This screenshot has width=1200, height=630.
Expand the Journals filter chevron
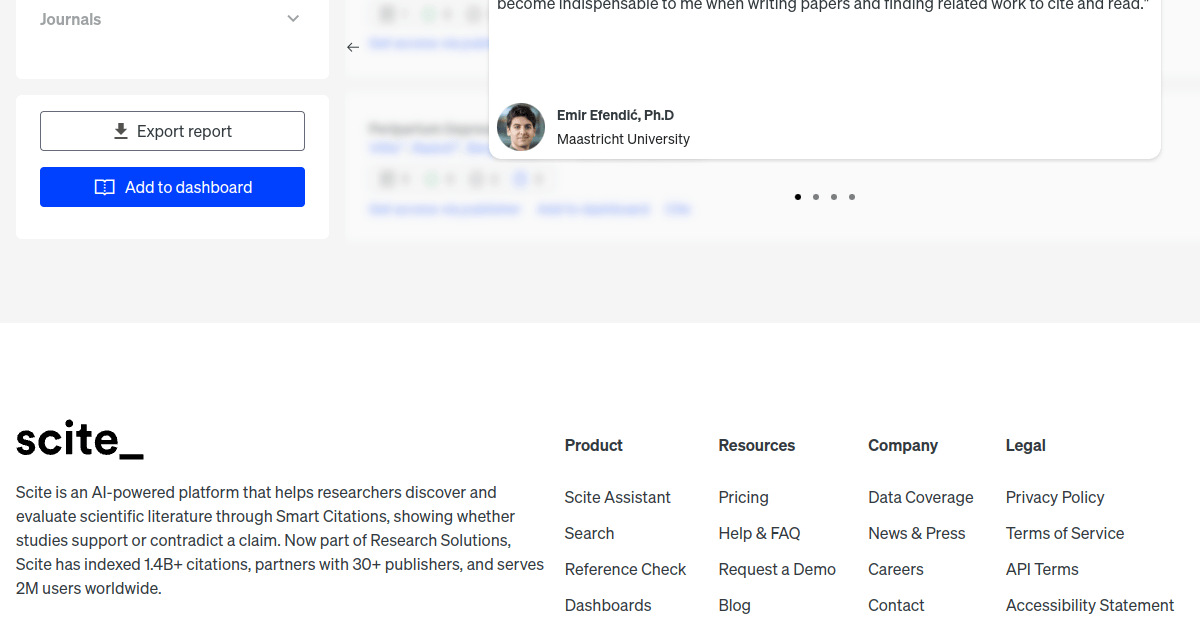(293, 19)
